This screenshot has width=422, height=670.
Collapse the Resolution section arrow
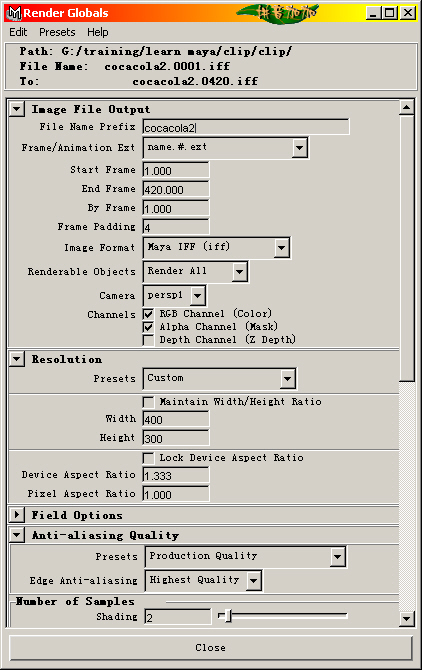point(16,359)
